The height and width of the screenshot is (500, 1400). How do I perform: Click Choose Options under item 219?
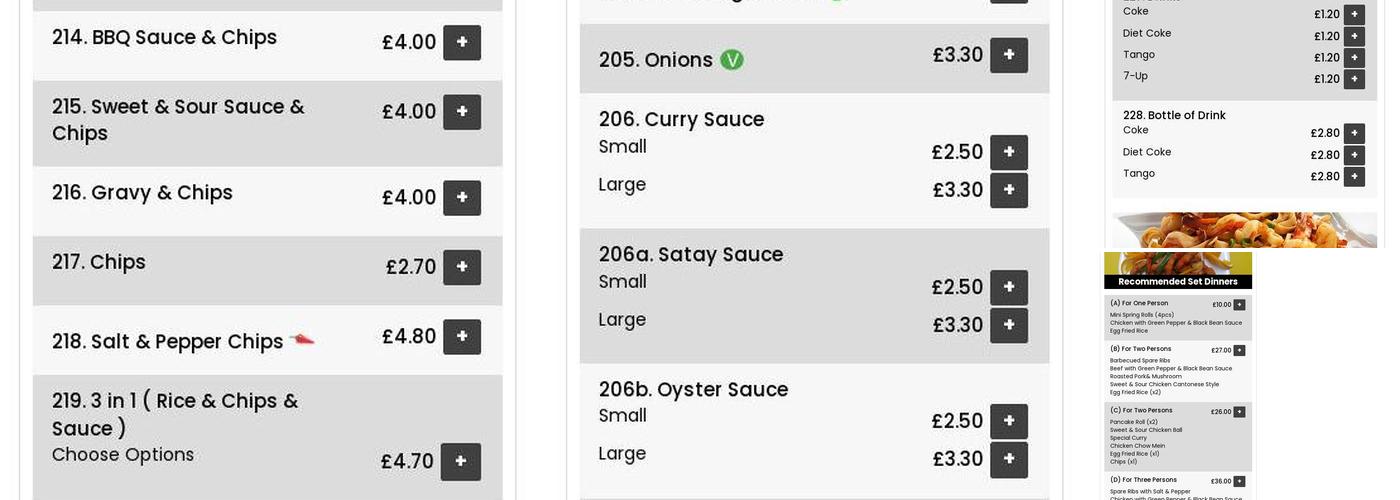coord(123,455)
